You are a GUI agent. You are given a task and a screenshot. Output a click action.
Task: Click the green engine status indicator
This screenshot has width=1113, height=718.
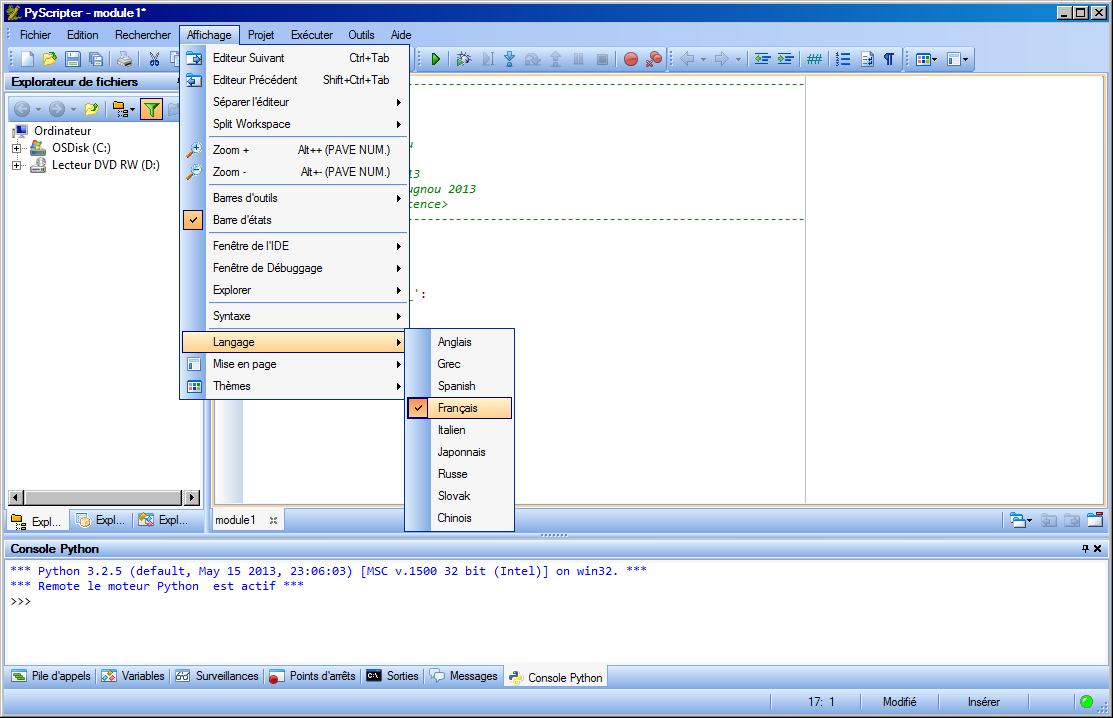click(x=1086, y=702)
